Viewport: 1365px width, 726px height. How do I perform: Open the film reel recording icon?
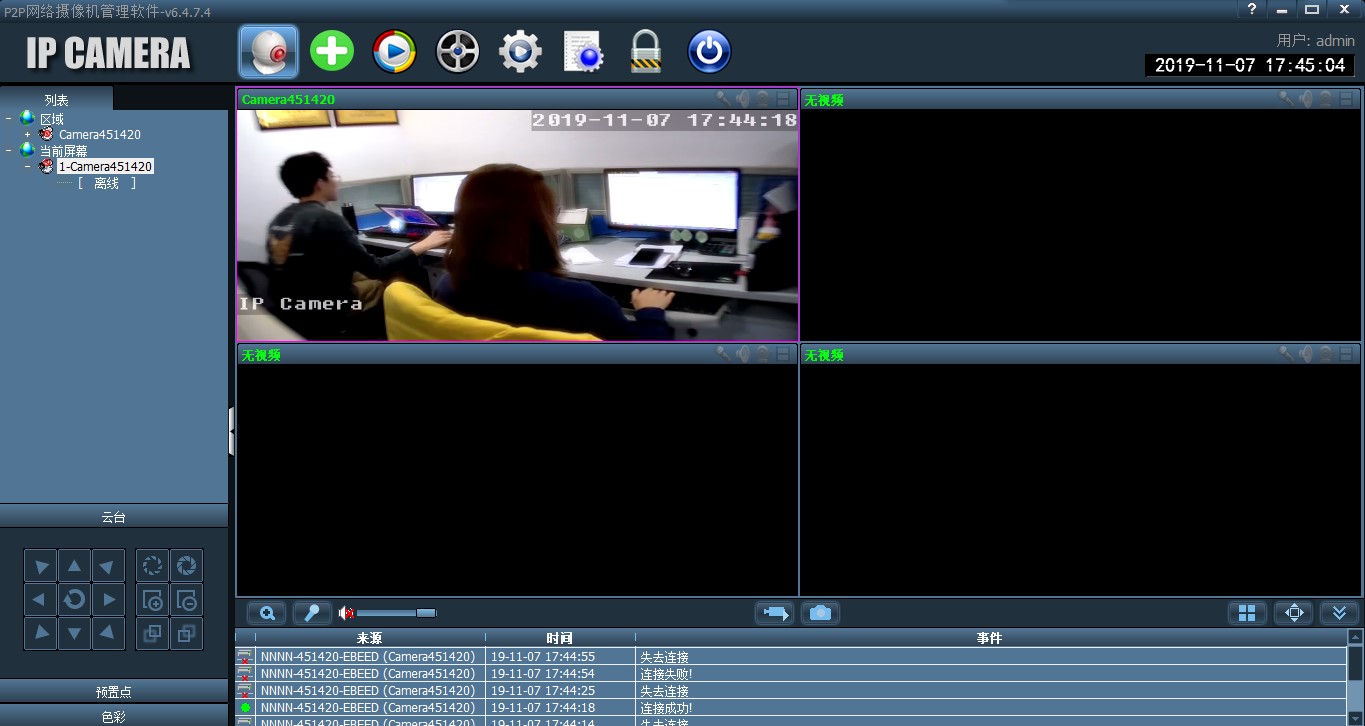point(457,51)
